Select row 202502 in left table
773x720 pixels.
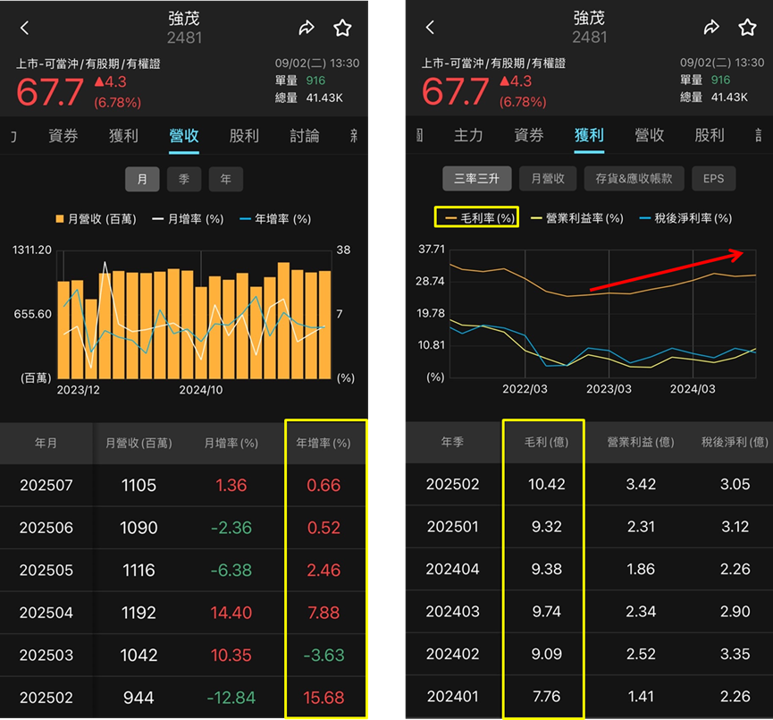coord(183,697)
